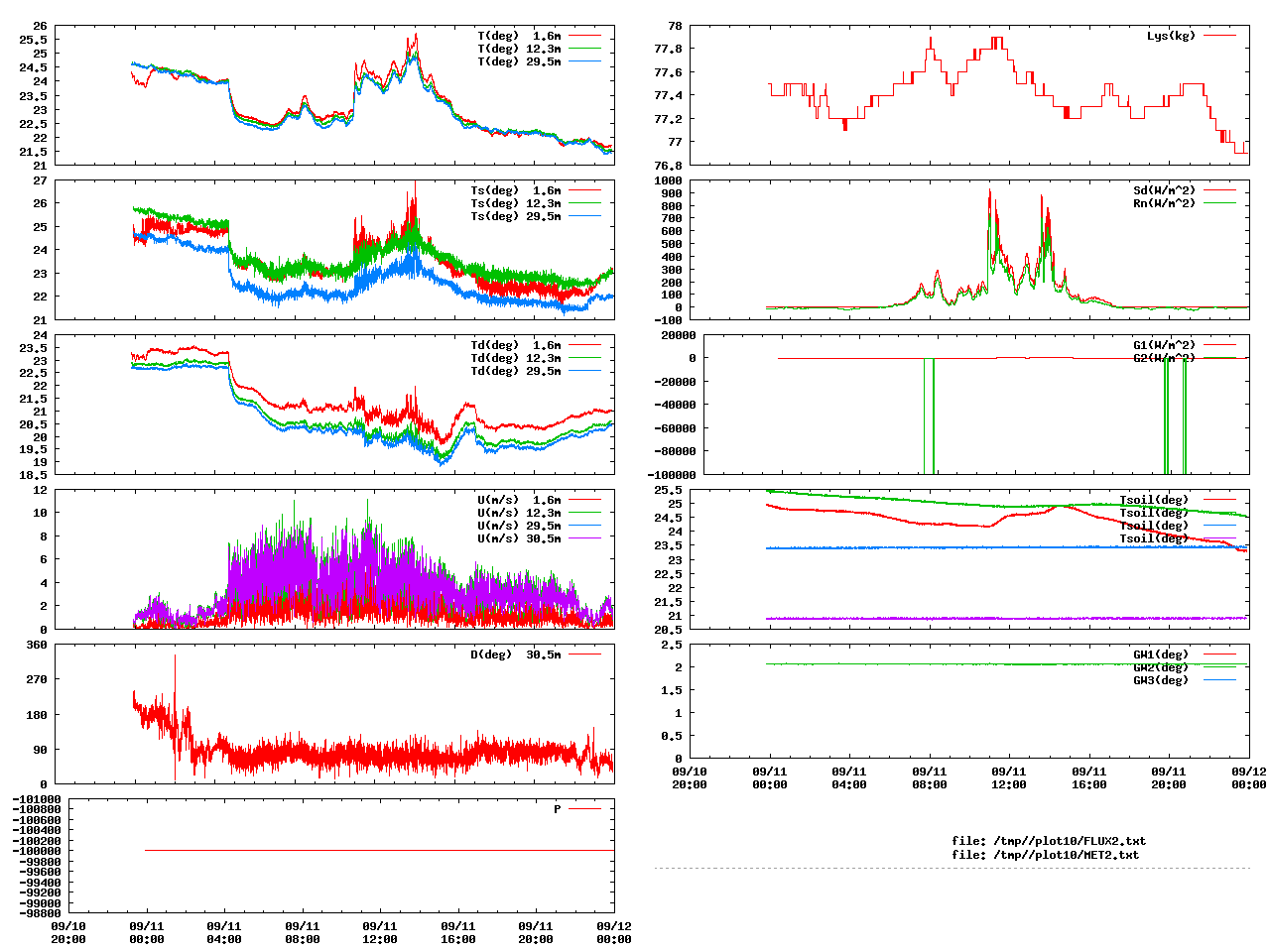The width and height of the screenshot is (1270, 952).
Task: Click the T(deg) 12.3m legend label
Action: click(519, 49)
